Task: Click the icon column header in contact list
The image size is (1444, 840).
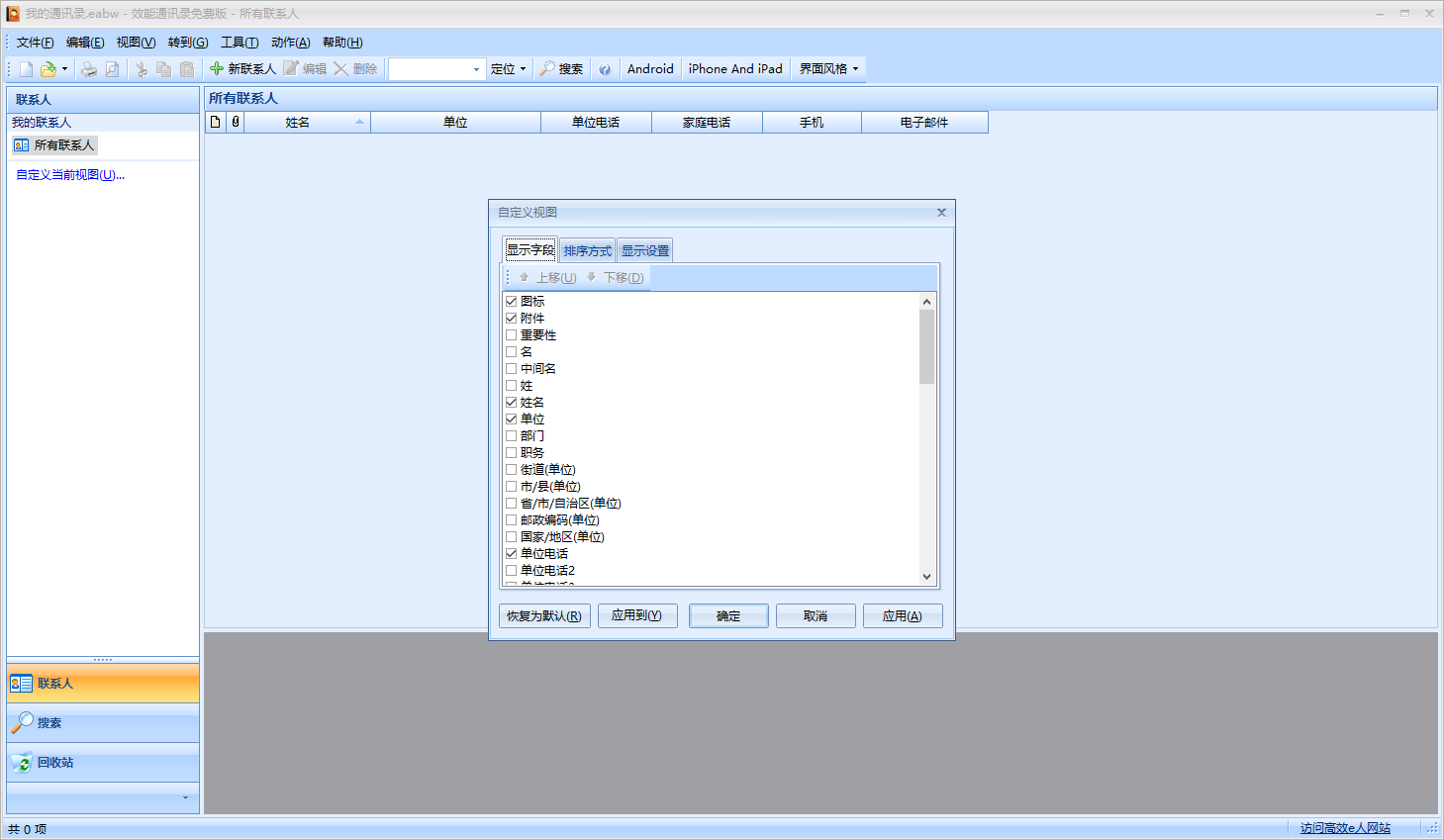Action: tap(216, 123)
